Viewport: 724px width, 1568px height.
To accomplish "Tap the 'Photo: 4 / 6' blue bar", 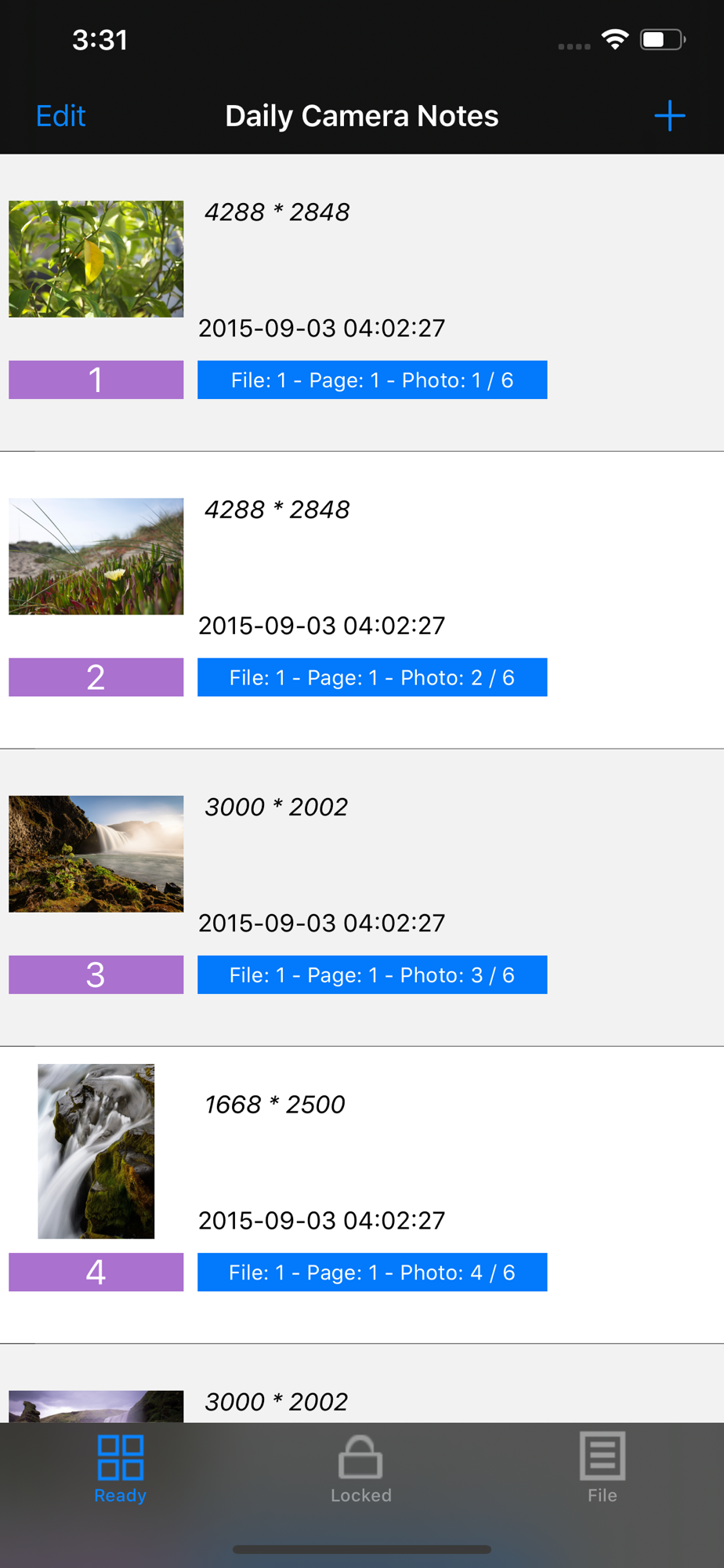I will 372,1272.
